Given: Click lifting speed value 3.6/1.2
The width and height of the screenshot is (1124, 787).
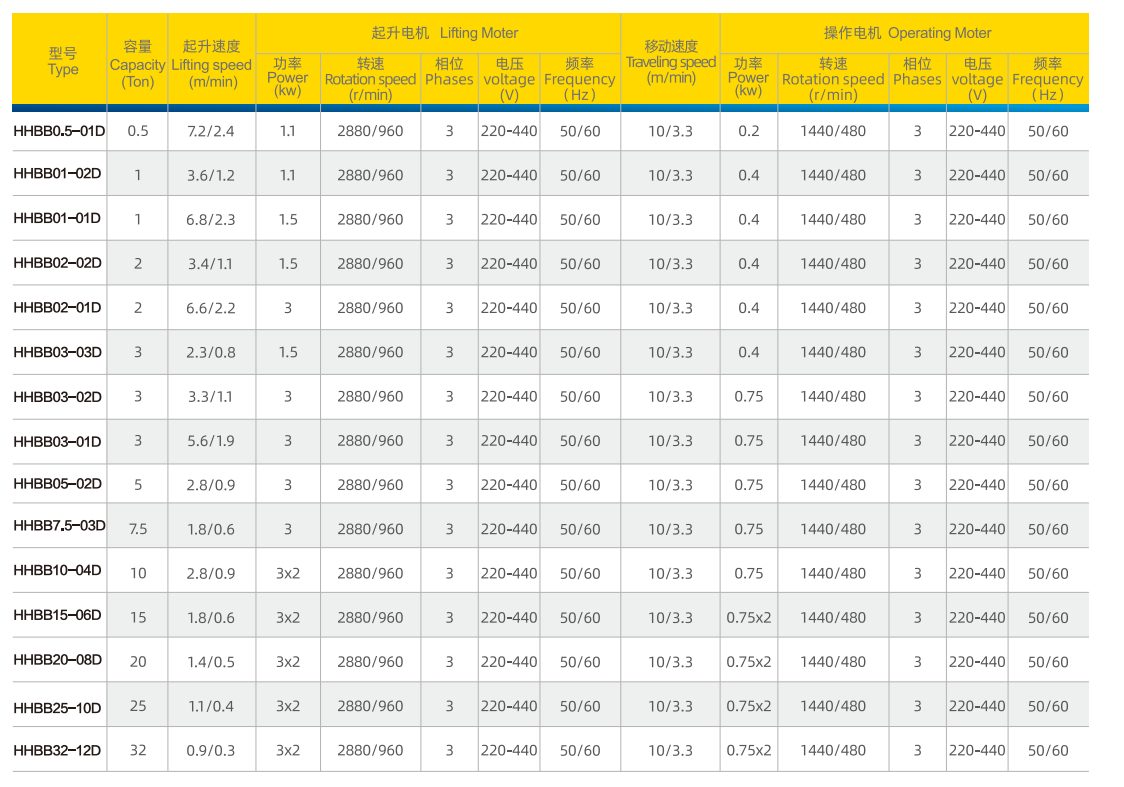Looking at the screenshot, I should point(211,176).
